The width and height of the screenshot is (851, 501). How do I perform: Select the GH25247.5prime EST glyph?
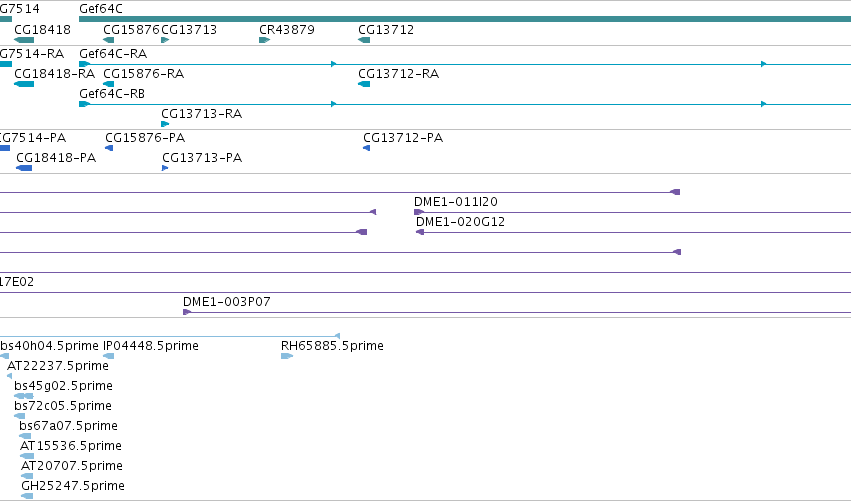point(27,496)
